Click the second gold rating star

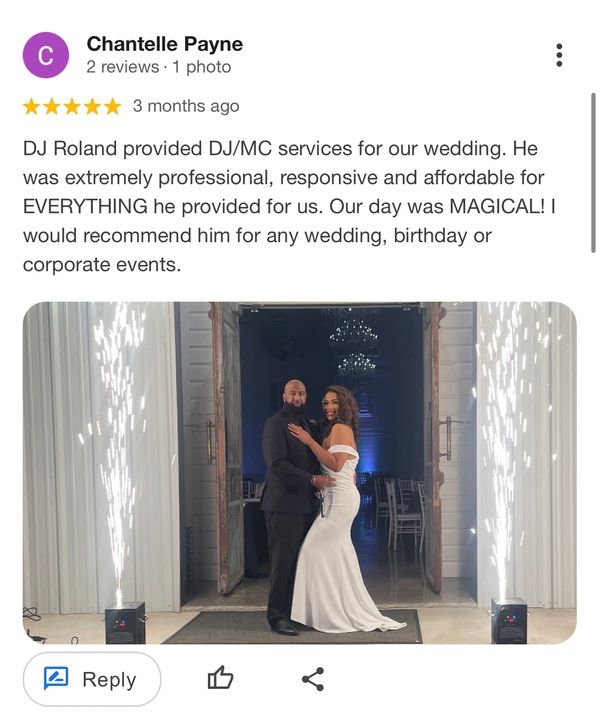pos(51,107)
